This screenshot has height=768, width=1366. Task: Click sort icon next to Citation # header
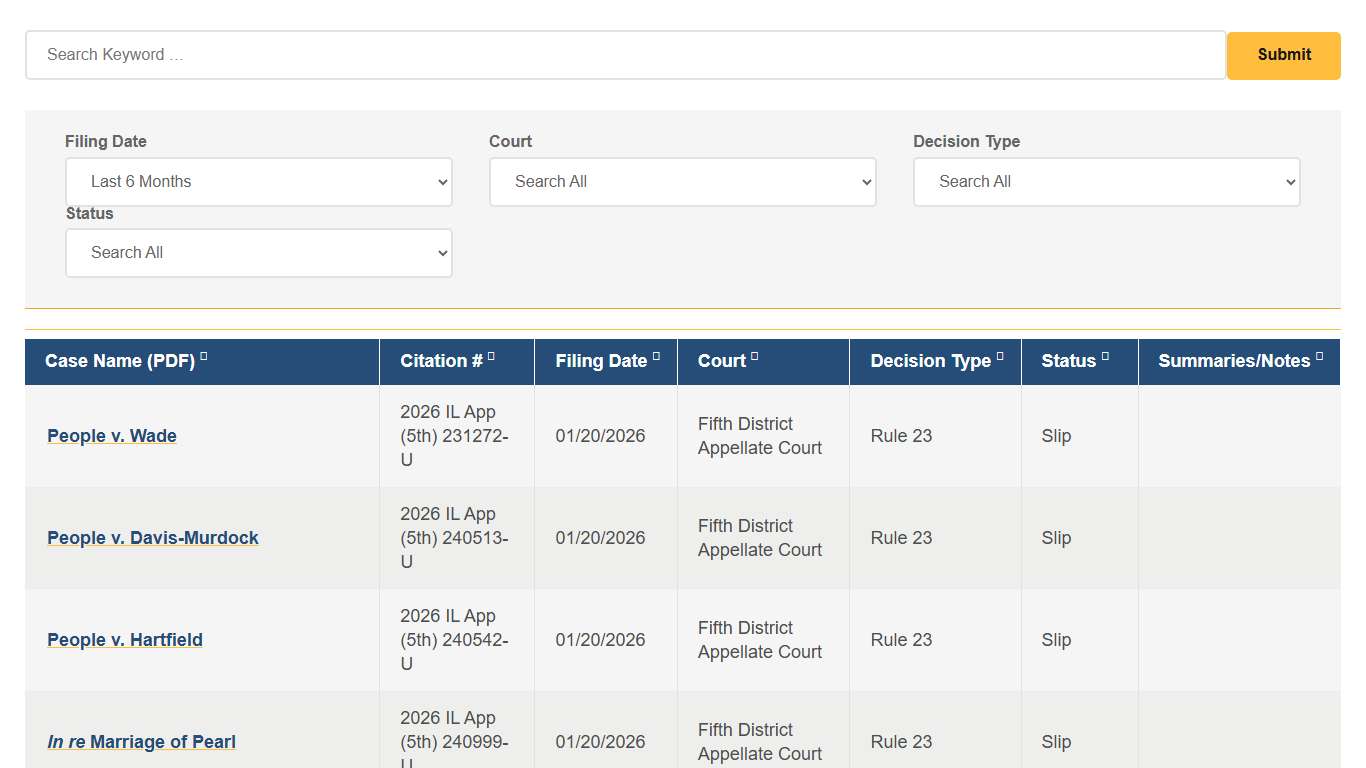coord(491,356)
